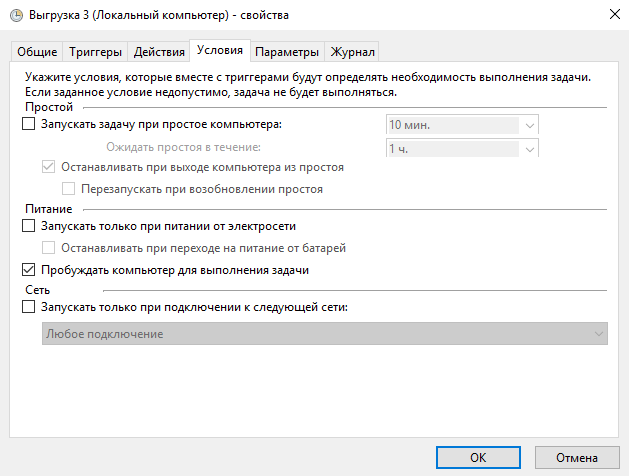
Task: Go to the Действия tab
Action: 158,52
